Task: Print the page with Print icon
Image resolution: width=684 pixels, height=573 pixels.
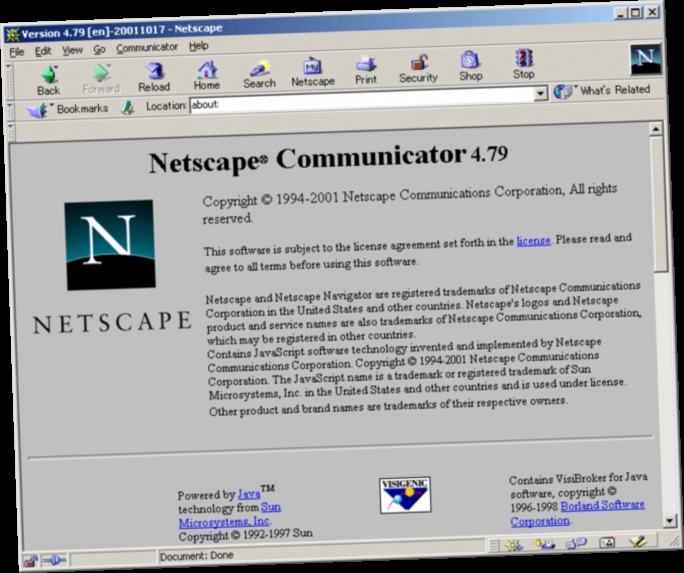Action: [366, 70]
